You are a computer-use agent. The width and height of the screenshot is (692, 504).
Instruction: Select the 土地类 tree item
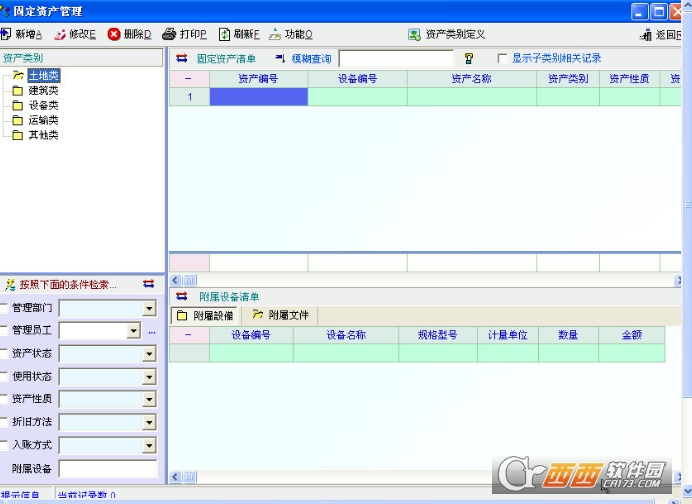point(43,75)
